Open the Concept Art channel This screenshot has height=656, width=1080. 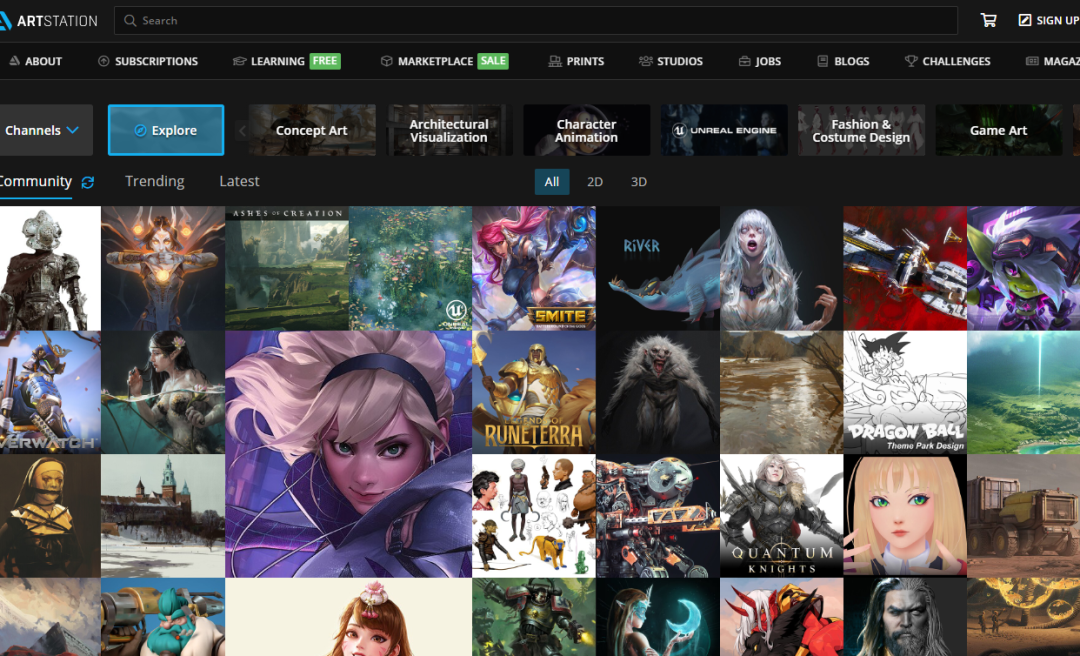point(312,130)
